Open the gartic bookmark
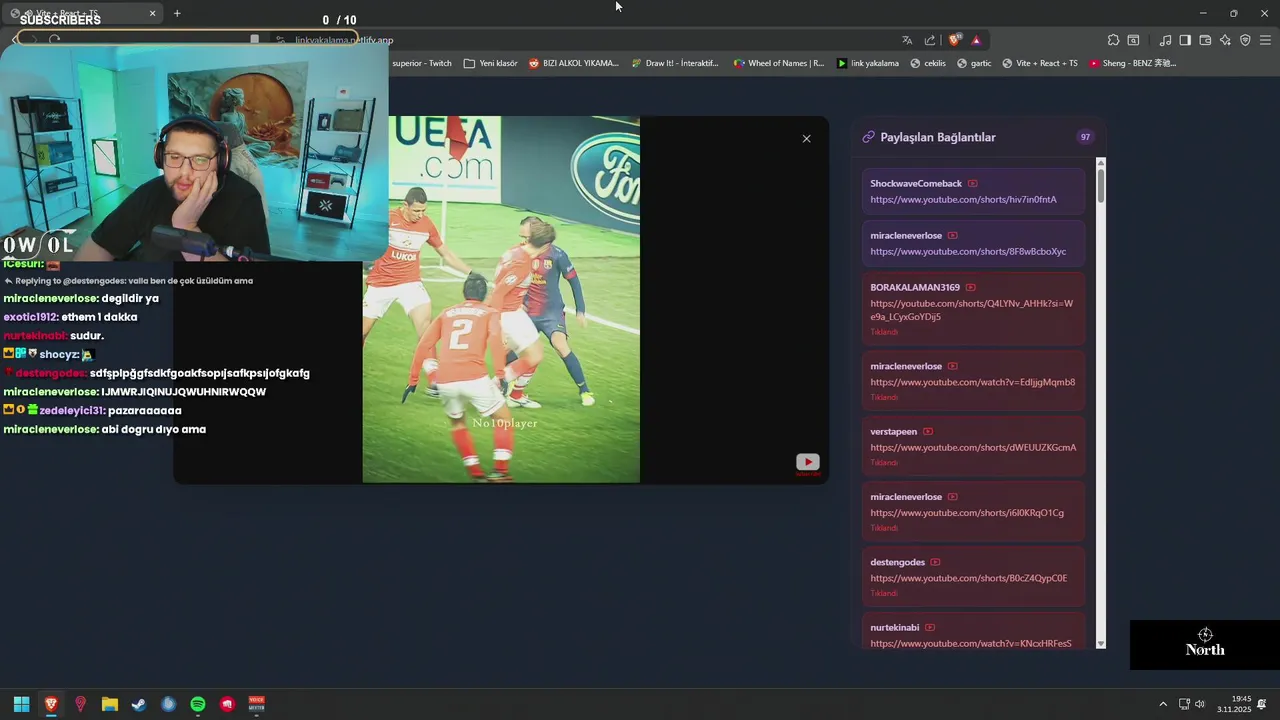1280x720 pixels. tap(974, 63)
